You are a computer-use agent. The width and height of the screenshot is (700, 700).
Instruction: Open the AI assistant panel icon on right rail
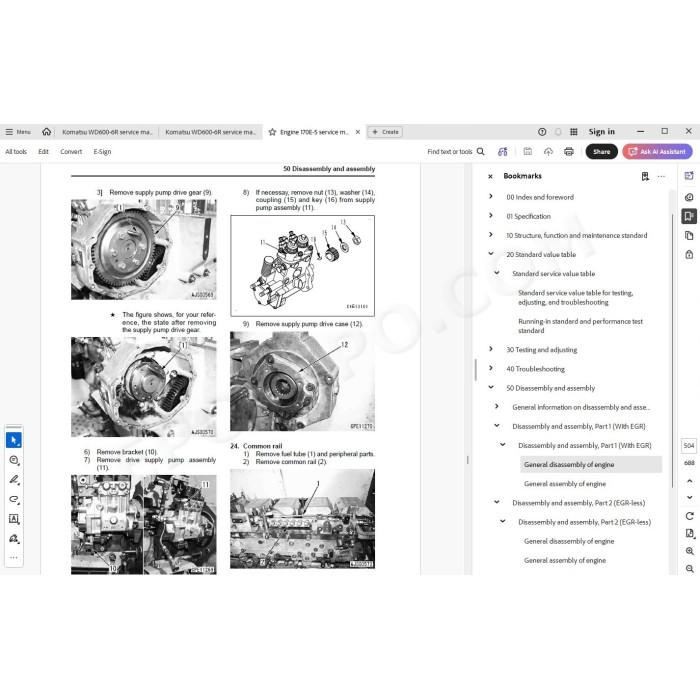(689, 176)
